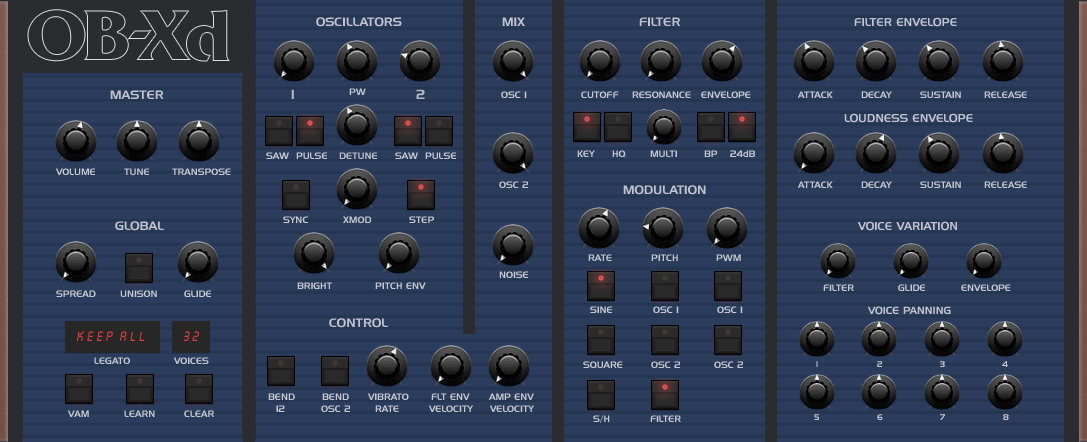The image size is (1087, 442).
Task: Toggle the VAM button
Action: (x=79, y=389)
